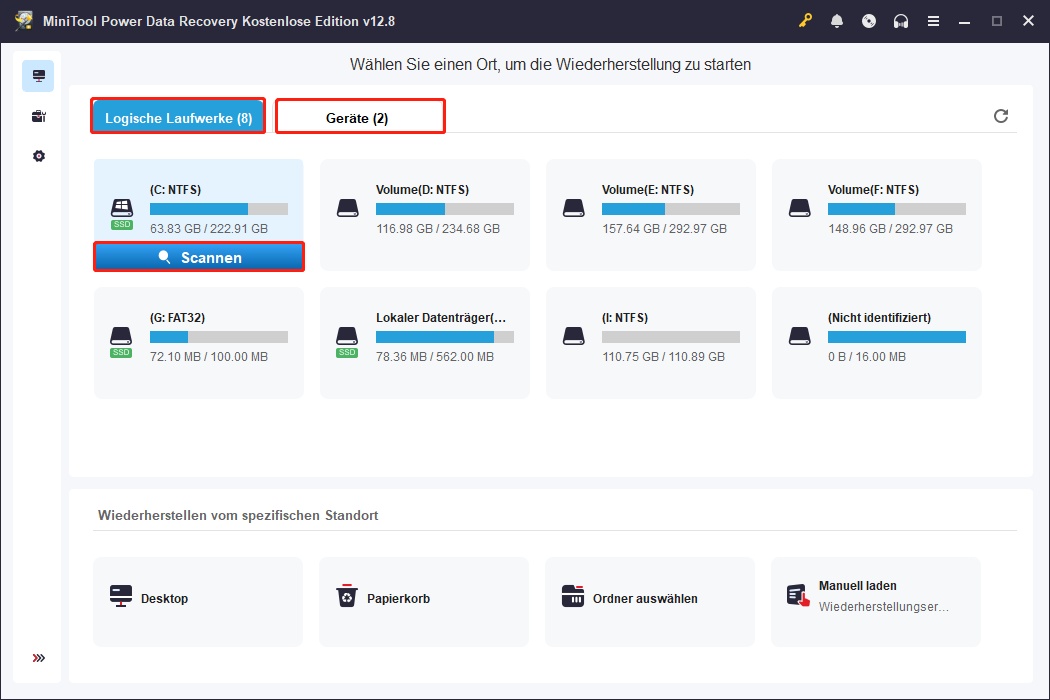Viewport: 1050px width, 700px height.
Task: Minimize the MiniTool window
Action: coord(964,21)
